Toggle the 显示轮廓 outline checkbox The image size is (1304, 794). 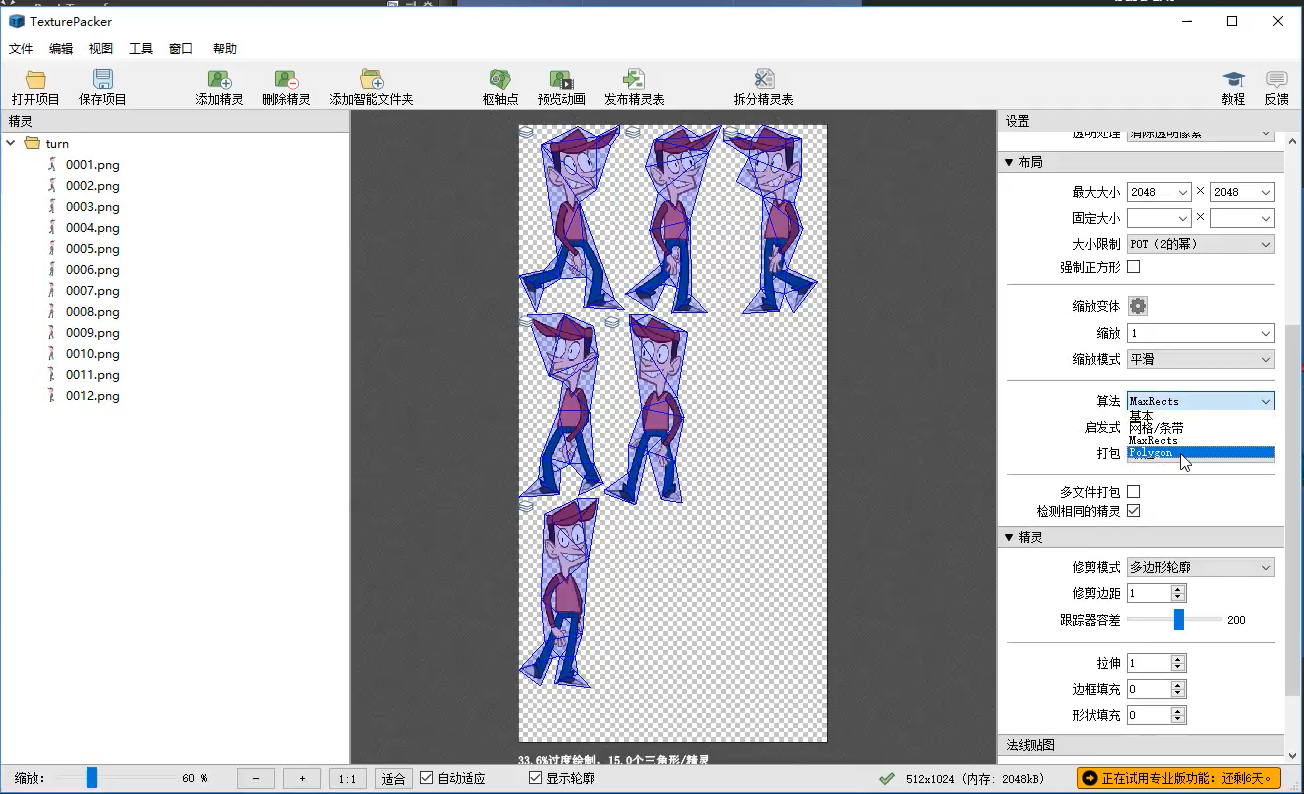(534, 776)
